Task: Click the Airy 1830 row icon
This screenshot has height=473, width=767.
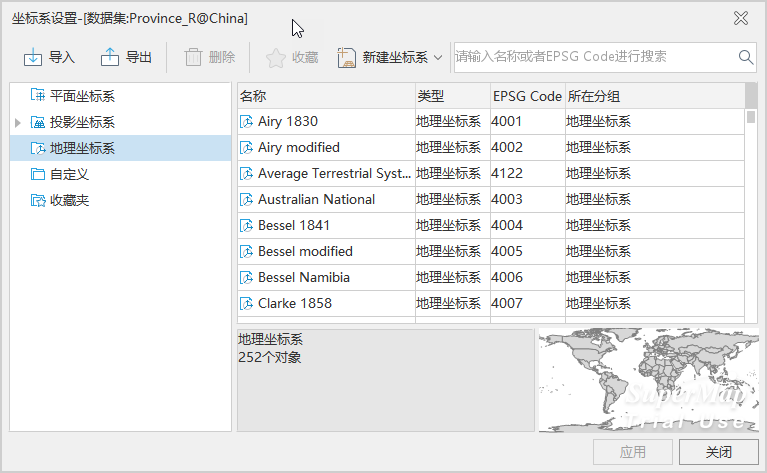Action: (246, 122)
